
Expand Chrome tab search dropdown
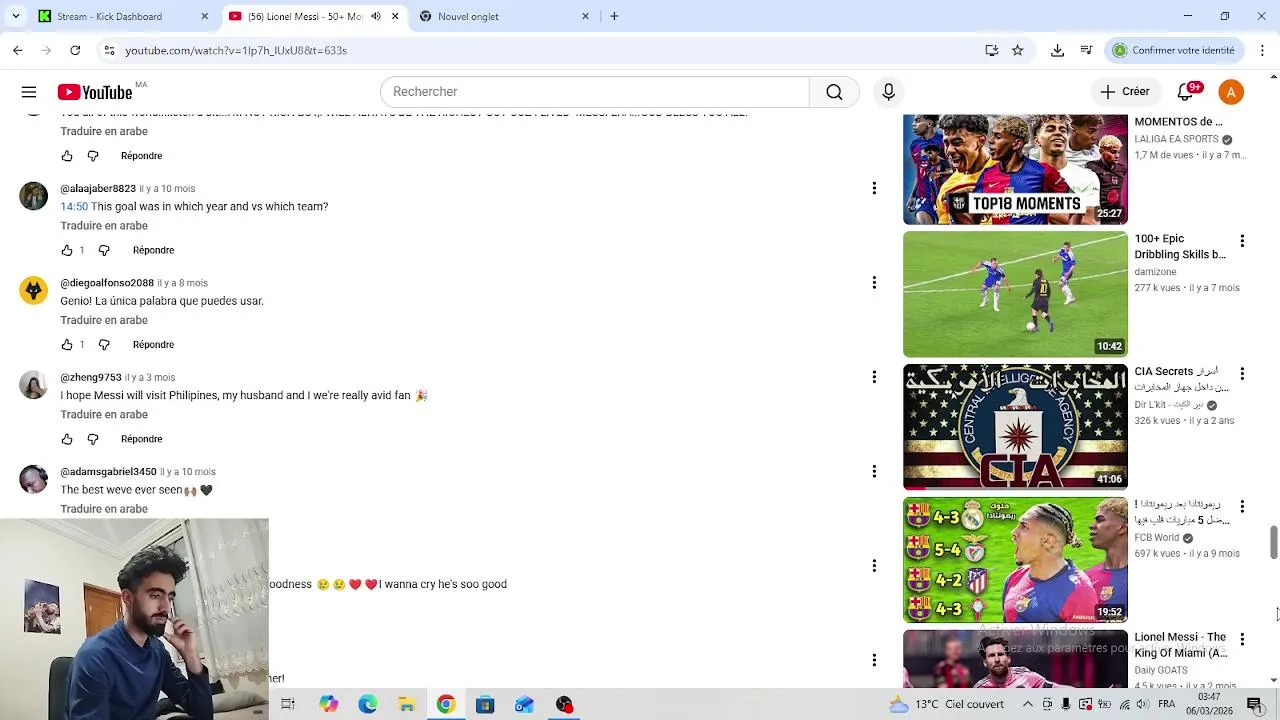15,16
